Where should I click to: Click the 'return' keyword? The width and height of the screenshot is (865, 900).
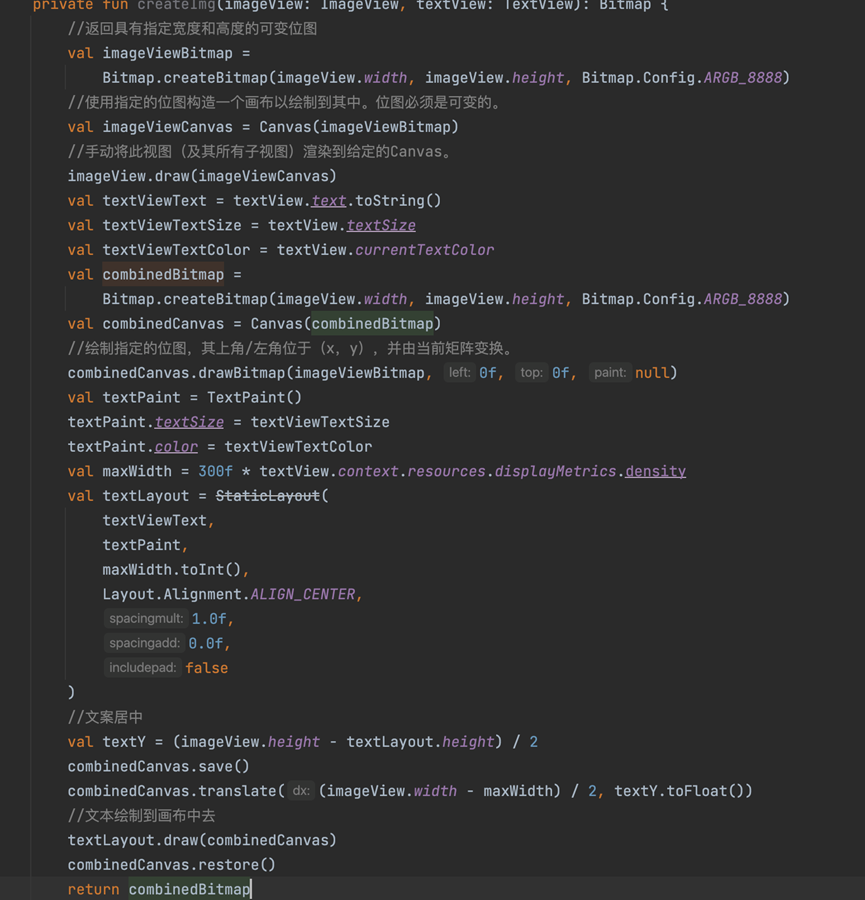point(94,890)
